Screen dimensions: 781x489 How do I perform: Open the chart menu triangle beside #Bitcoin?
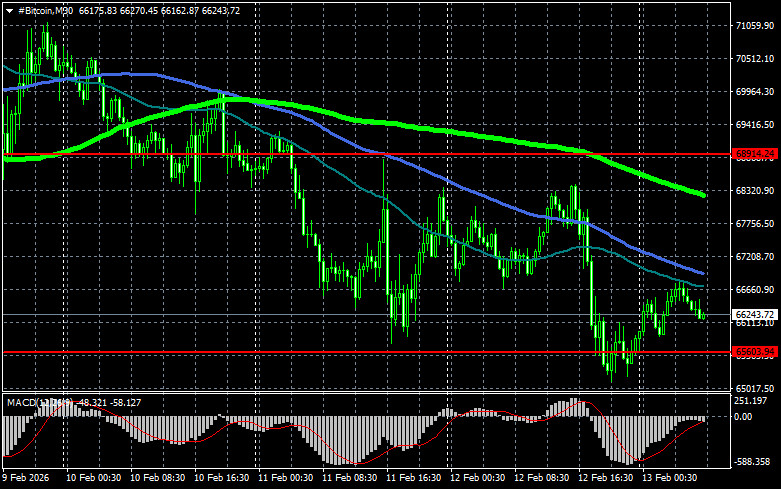(8, 9)
